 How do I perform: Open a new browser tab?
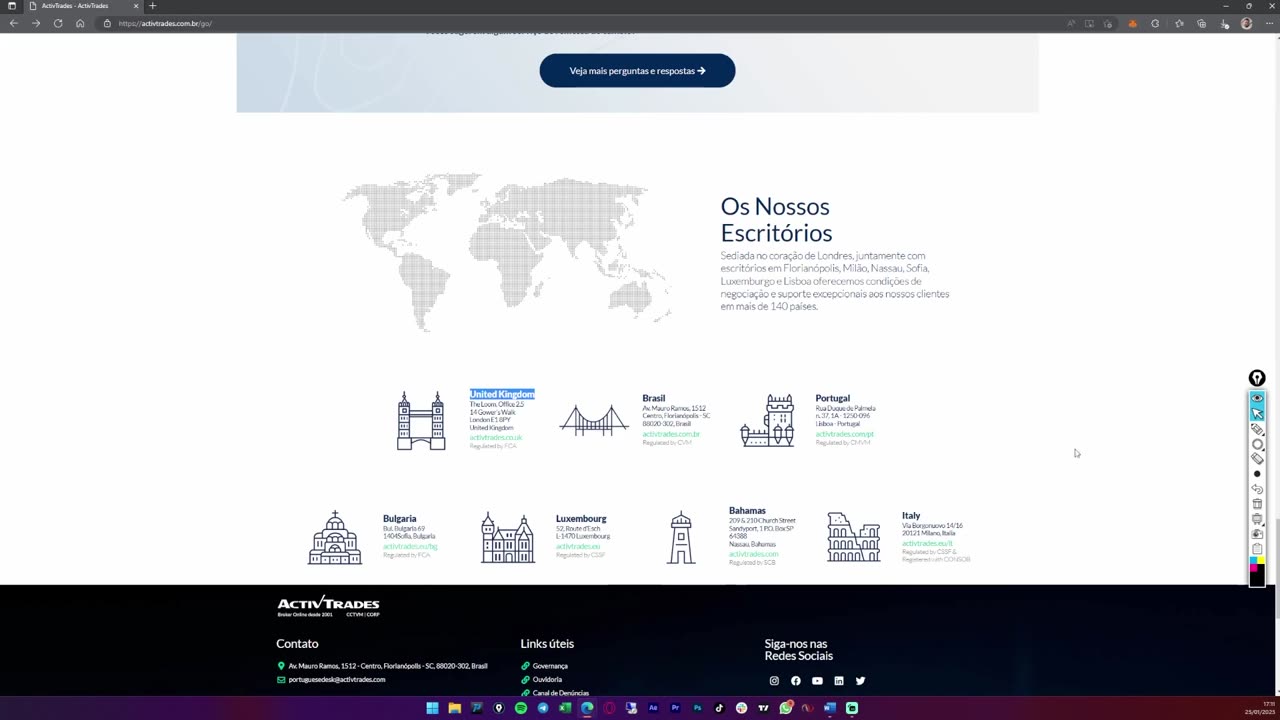(x=153, y=6)
